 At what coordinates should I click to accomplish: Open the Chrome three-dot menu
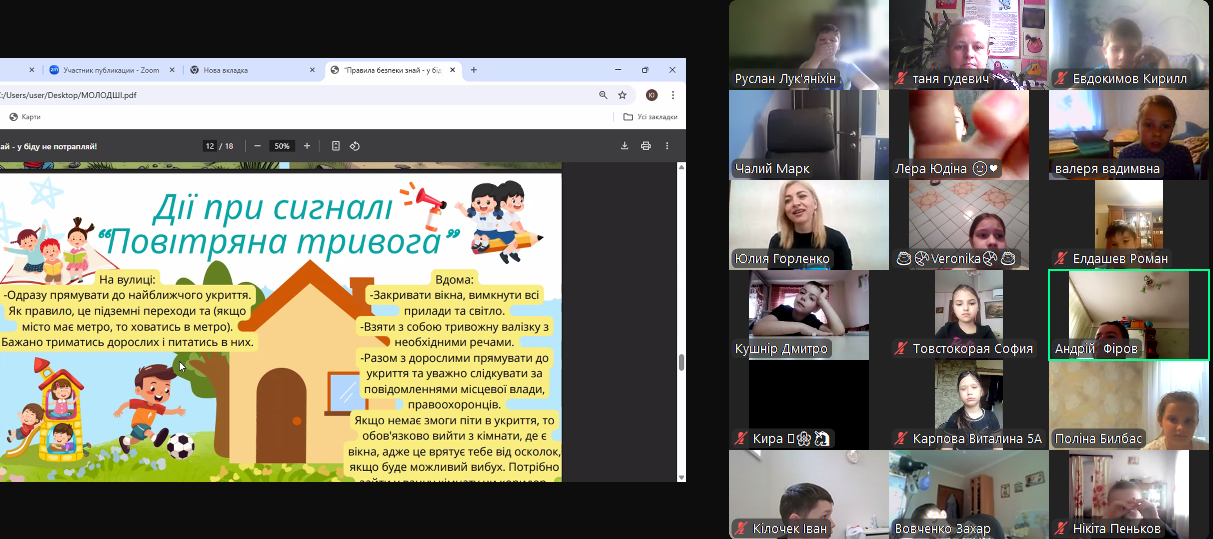(x=672, y=95)
